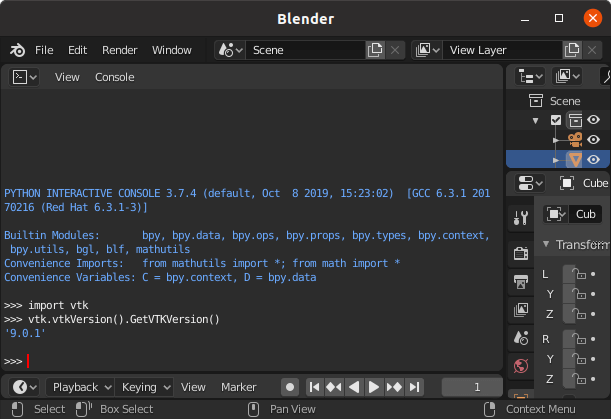Screen dimensions: 611x419
Task: Open the view layer browse dropdown
Action: point(427,50)
